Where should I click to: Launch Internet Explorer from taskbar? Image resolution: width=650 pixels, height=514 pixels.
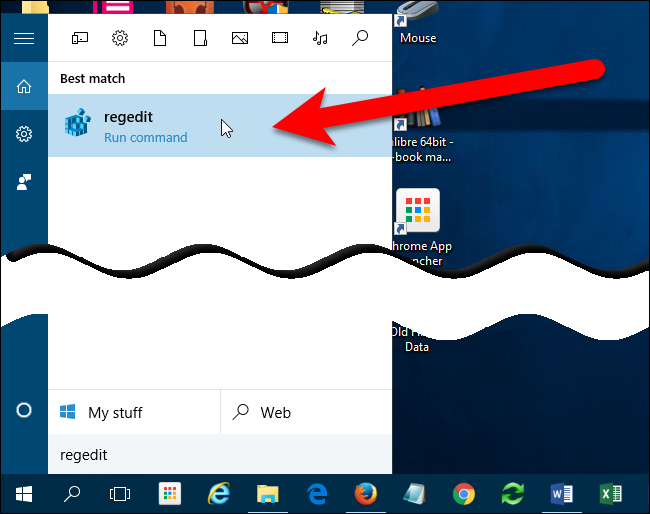click(219, 494)
